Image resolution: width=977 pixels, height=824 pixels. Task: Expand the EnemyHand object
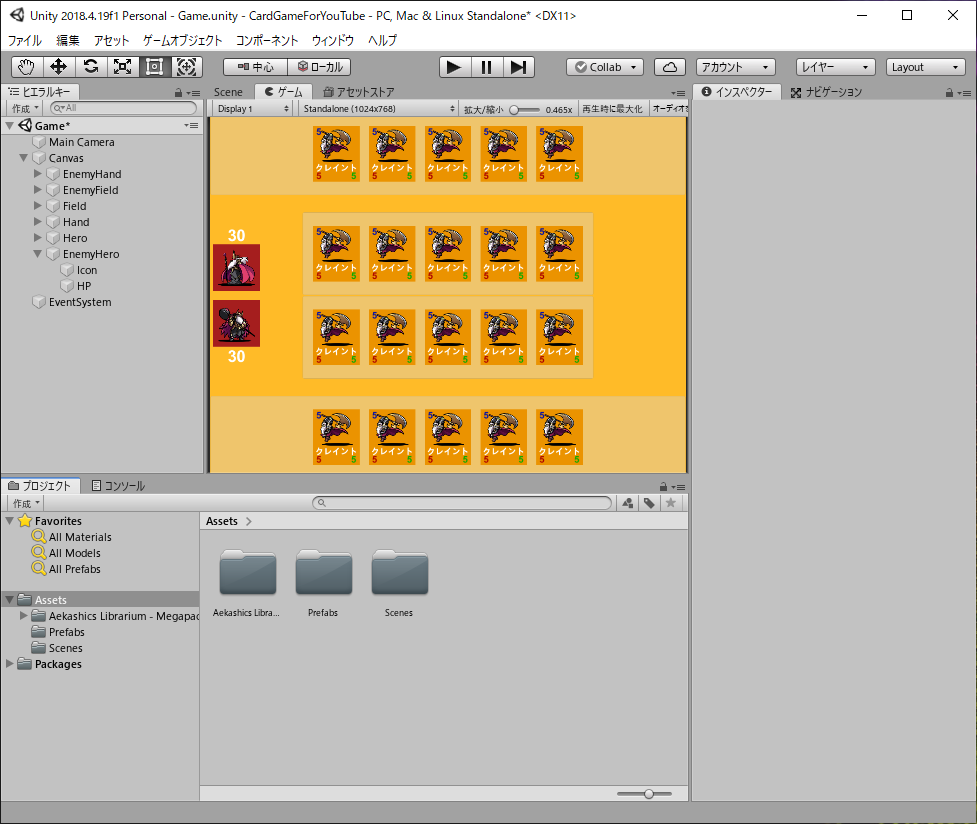tap(37, 174)
